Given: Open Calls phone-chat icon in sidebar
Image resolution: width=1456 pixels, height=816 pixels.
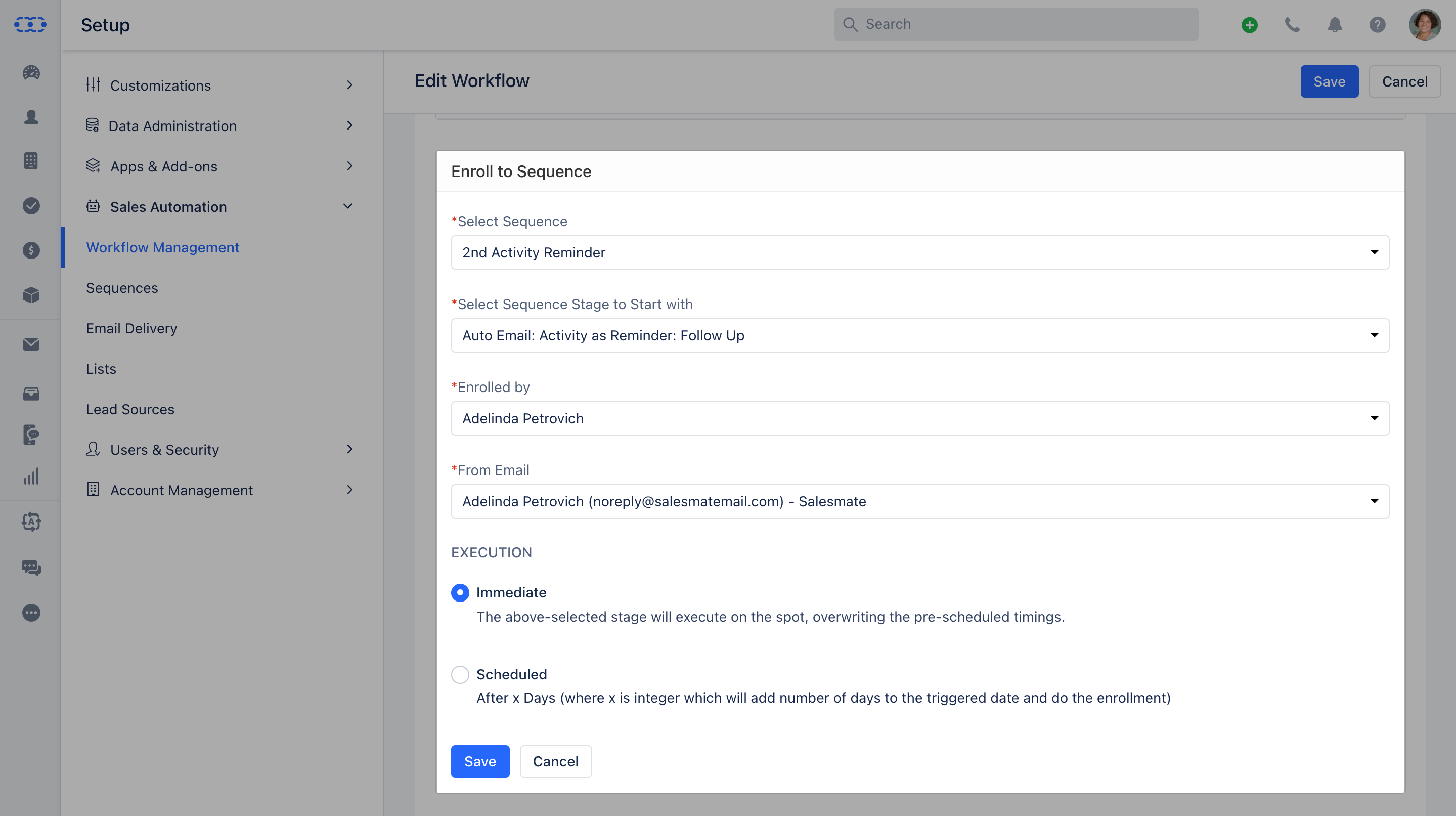Looking at the screenshot, I should click(31, 435).
